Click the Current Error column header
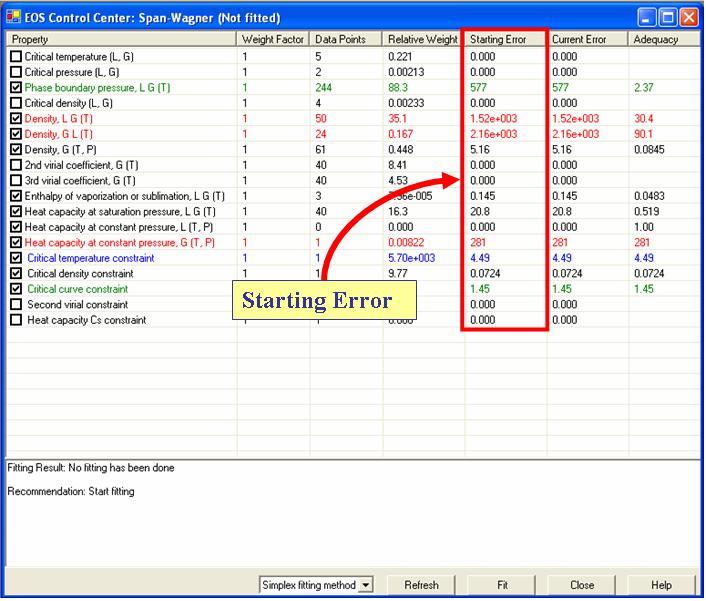Image resolution: width=706 pixels, height=601 pixels. coord(588,39)
